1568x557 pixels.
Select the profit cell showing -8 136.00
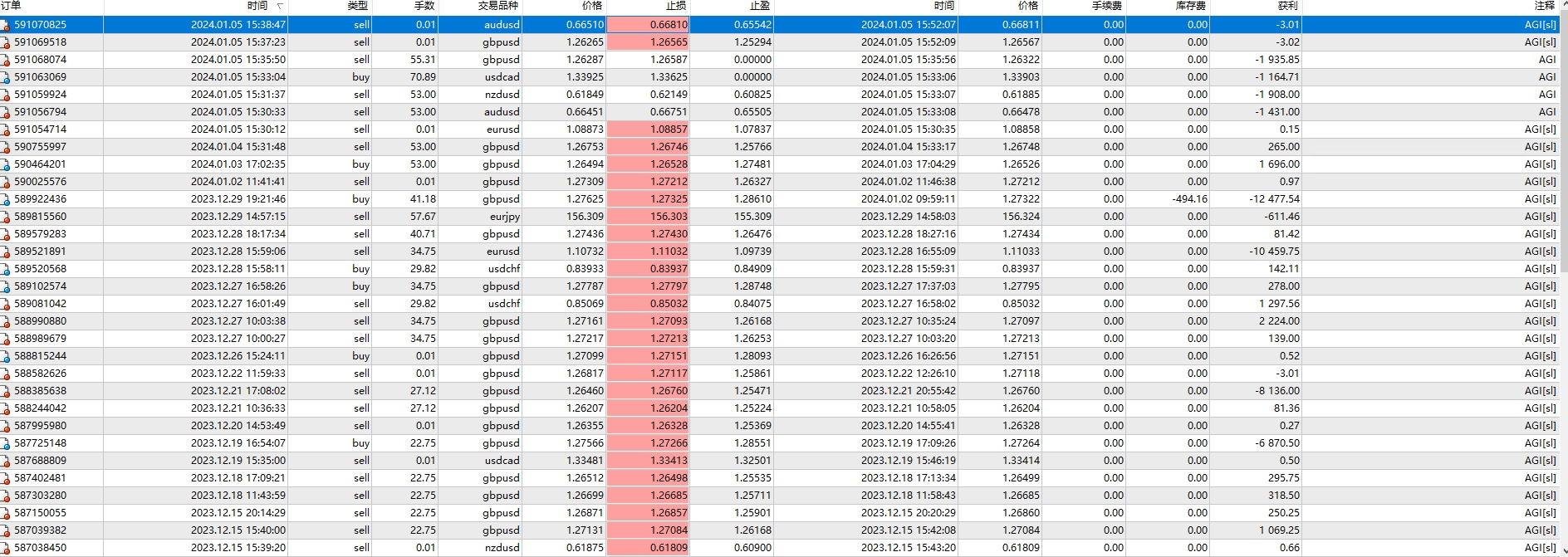pyautogui.click(x=1277, y=391)
